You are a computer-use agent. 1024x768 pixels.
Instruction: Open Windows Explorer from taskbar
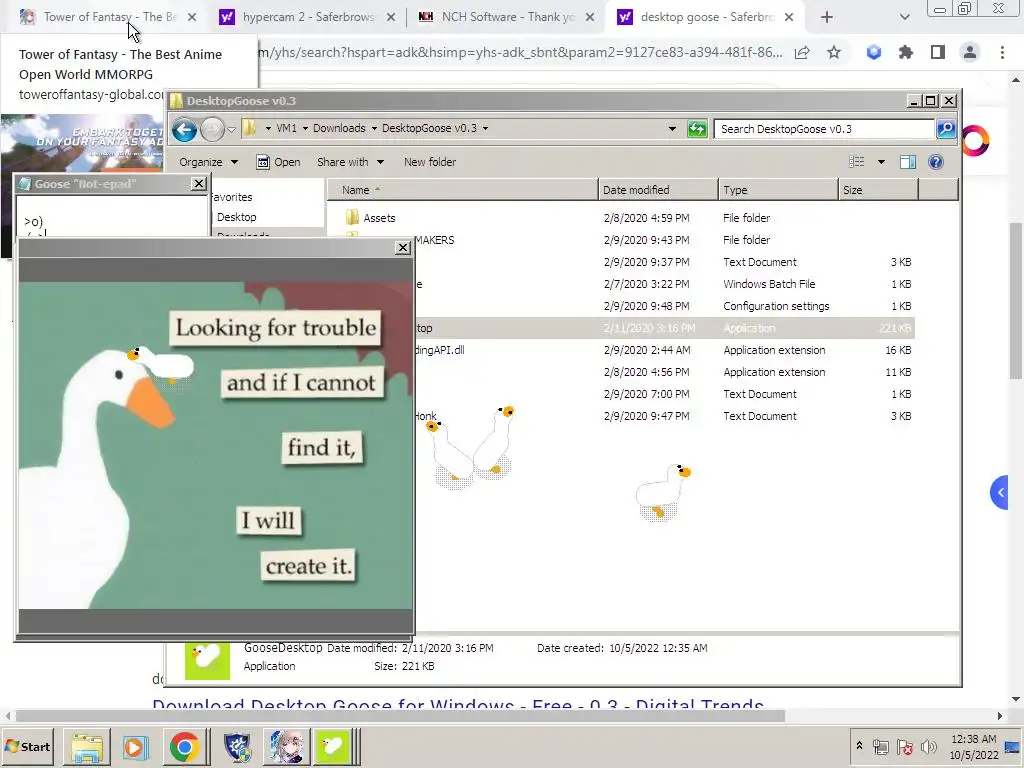(x=87, y=746)
